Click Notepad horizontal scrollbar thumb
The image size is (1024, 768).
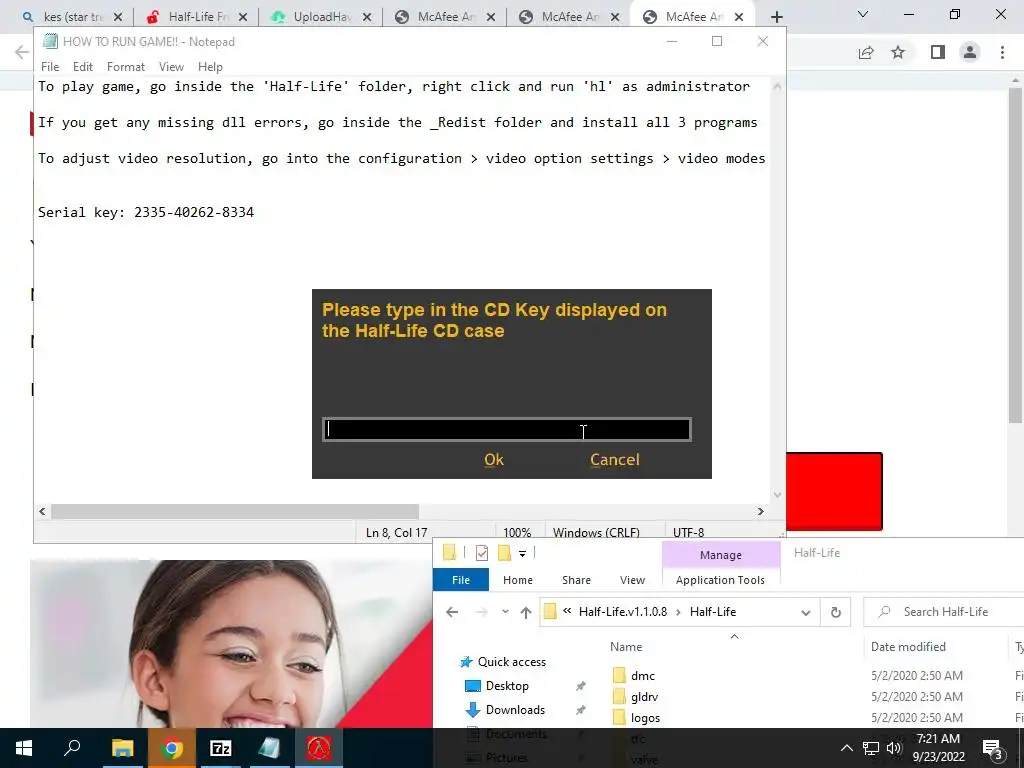tap(235, 511)
